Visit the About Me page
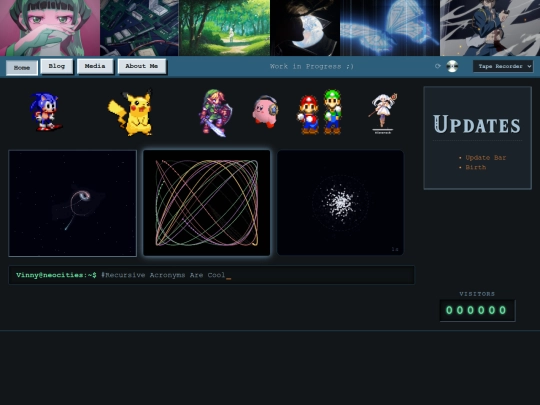Viewport: 540px width, 405px height. (142, 66)
